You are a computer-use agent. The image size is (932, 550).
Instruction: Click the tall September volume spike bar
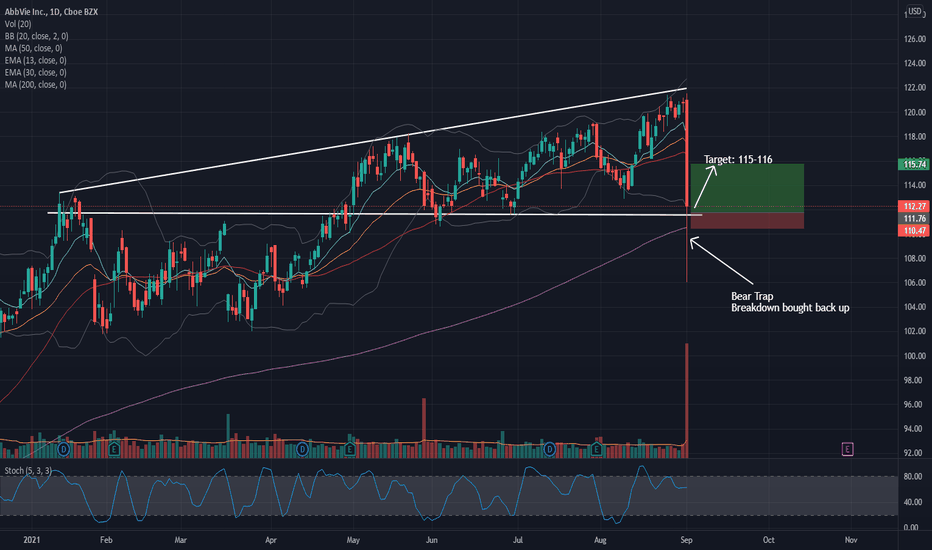coord(687,400)
